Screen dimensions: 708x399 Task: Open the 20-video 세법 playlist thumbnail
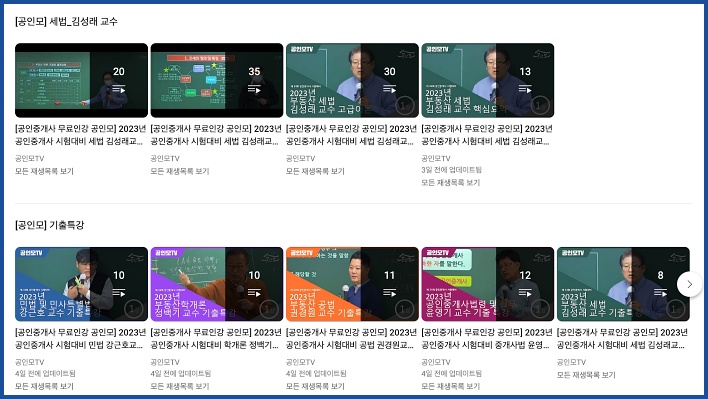[81, 80]
